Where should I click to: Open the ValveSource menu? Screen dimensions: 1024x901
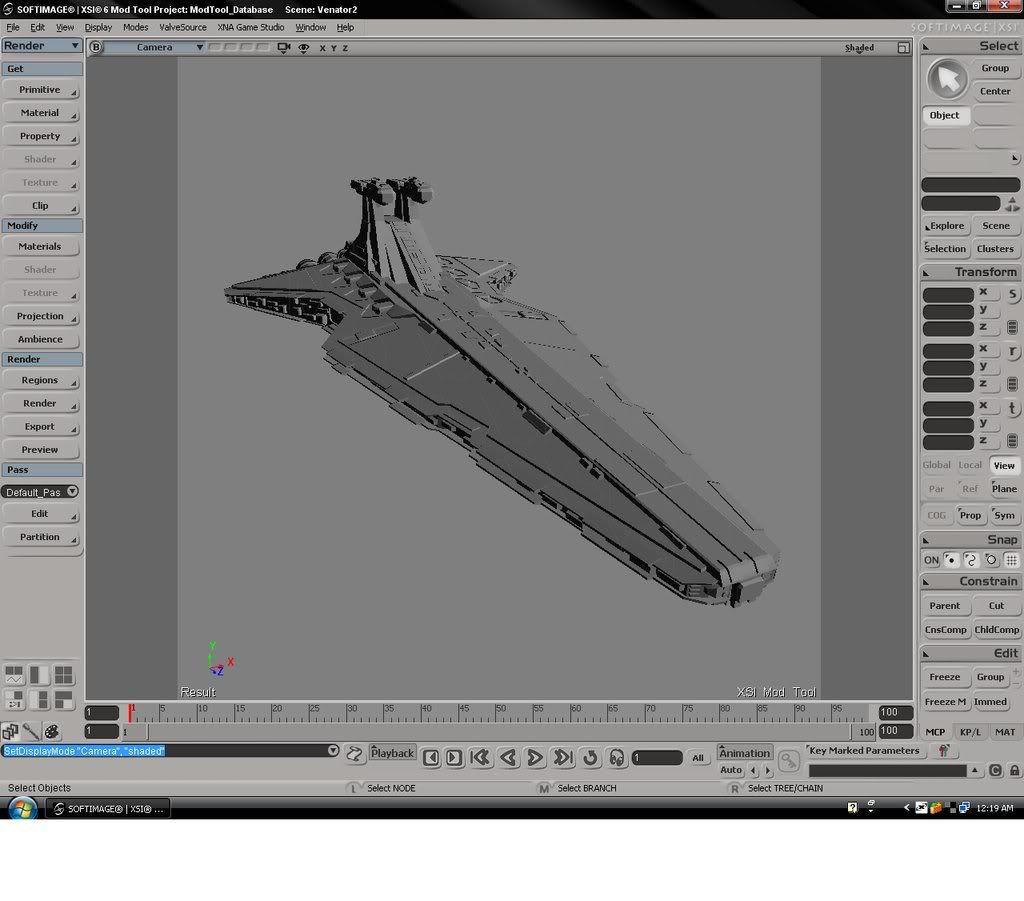pyautogui.click(x=183, y=27)
